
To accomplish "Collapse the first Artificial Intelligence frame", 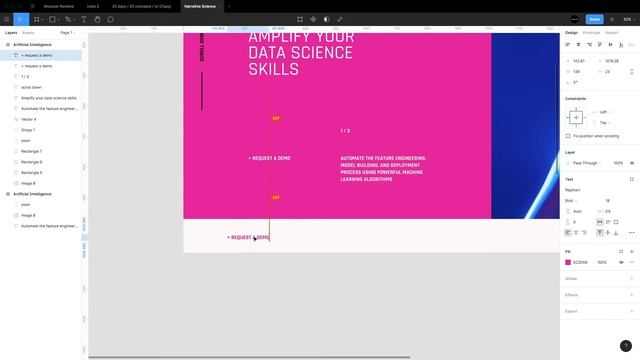I will [x=8, y=44].
